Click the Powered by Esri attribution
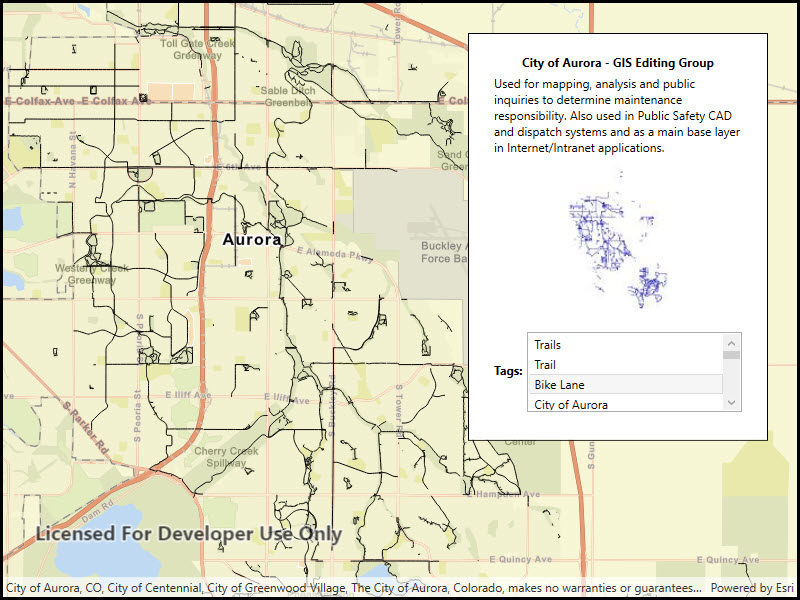This screenshot has height=600, width=800. pyautogui.click(x=752, y=588)
